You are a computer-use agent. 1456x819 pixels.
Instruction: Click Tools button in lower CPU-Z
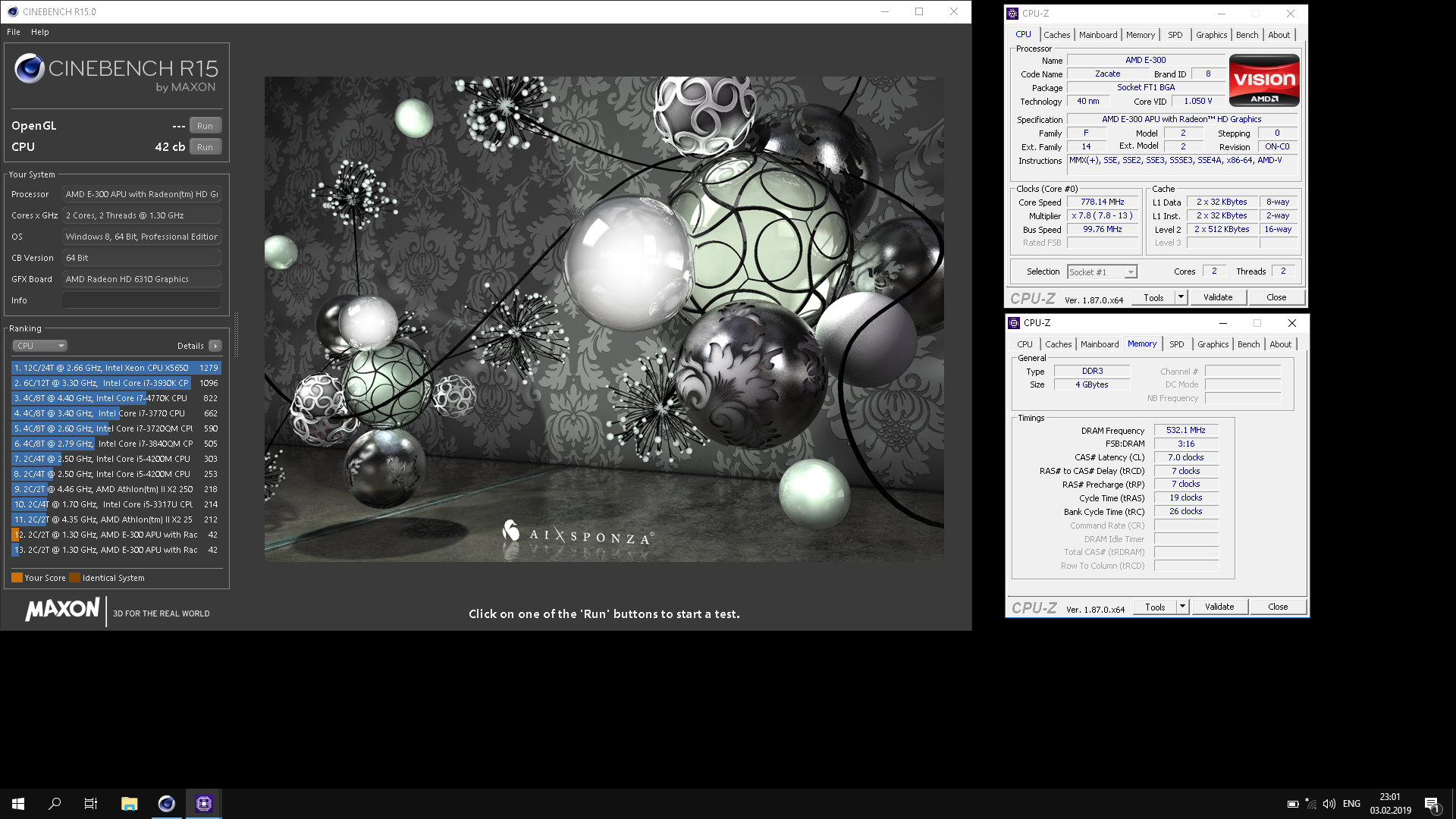point(1155,607)
